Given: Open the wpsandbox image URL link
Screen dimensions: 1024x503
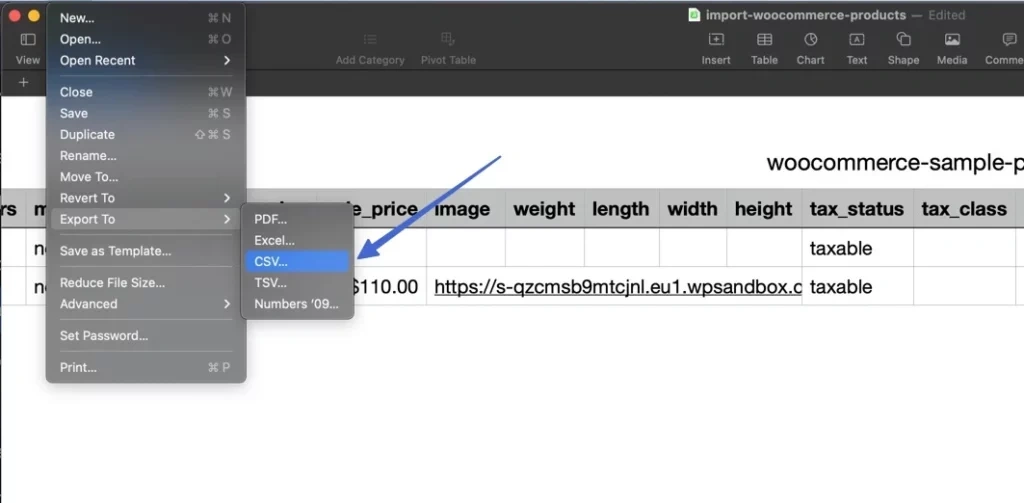Looking at the screenshot, I should 617,287.
